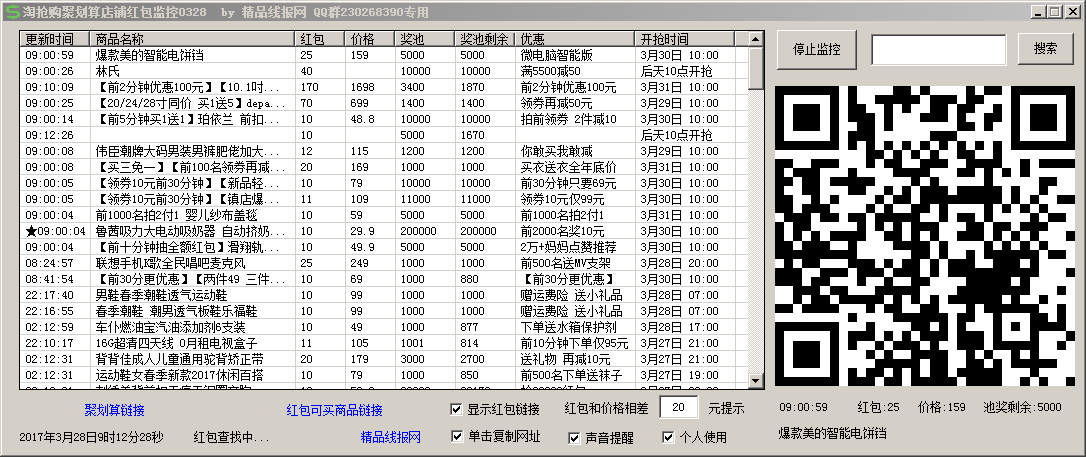Maximize the window
Viewport: 1086px width, 457px height.
pyautogui.click(x=1056, y=12)
